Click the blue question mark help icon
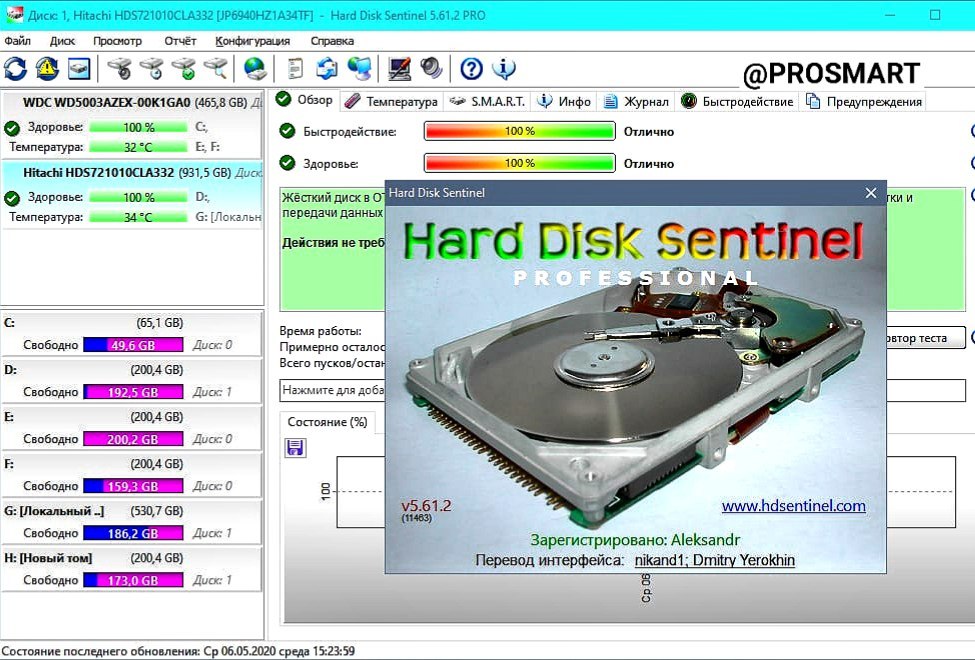 click(x=471, y=68)
